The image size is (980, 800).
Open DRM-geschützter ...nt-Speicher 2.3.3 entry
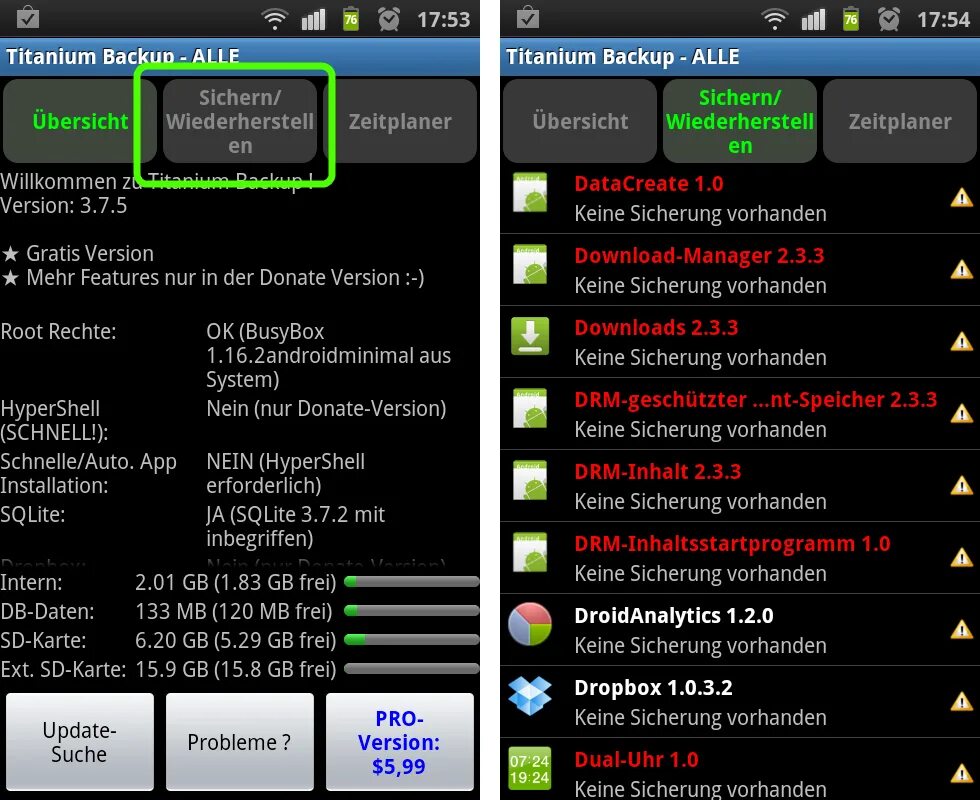(740, 414)
